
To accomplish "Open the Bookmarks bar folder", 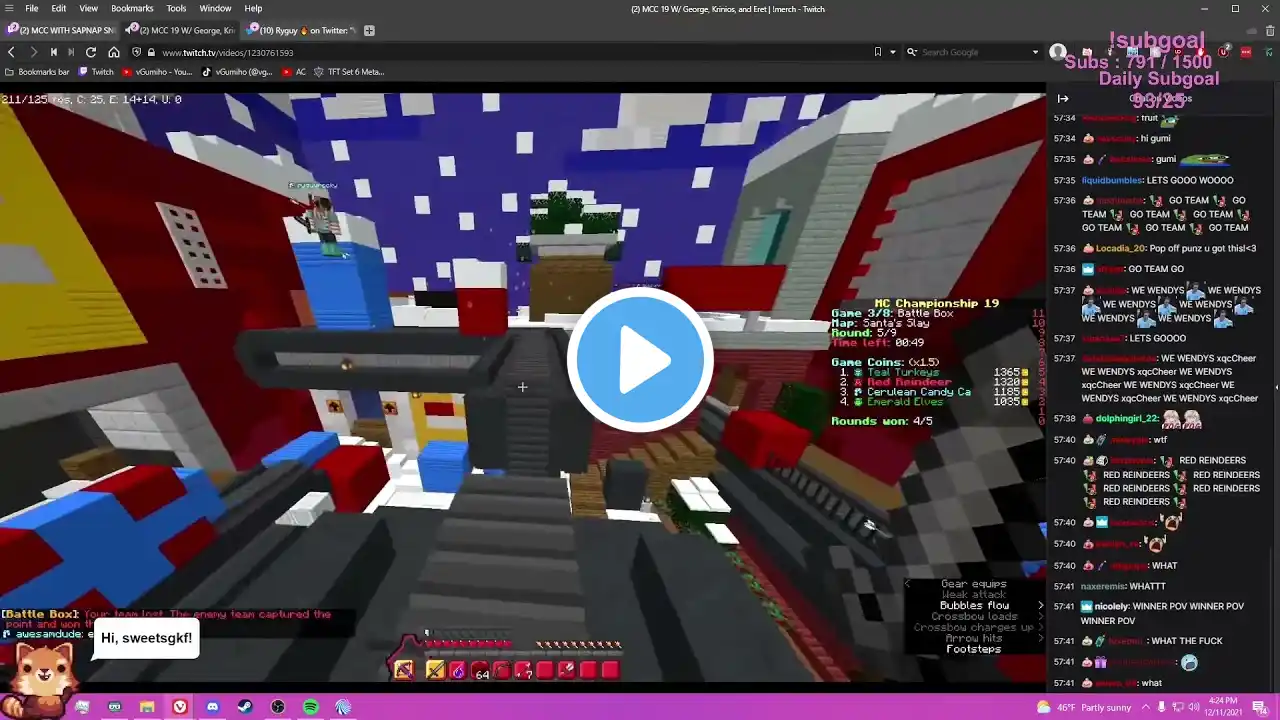I will (x=38, y=72).
